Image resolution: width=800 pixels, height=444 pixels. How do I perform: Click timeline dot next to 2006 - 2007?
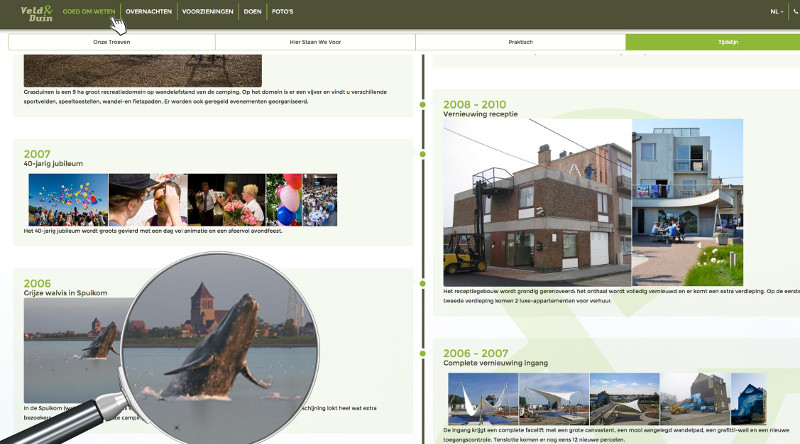click(422, 354)
